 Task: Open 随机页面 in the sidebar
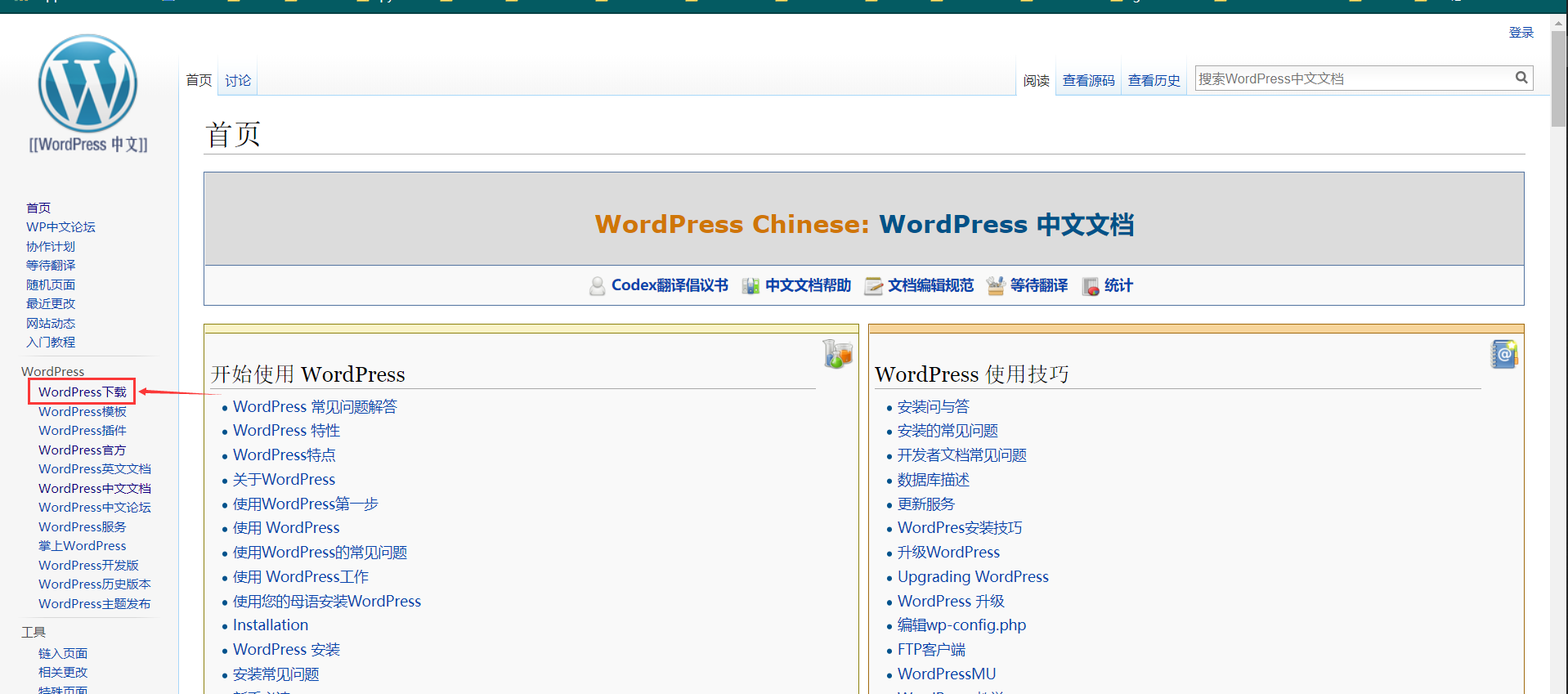coord(51,284)
